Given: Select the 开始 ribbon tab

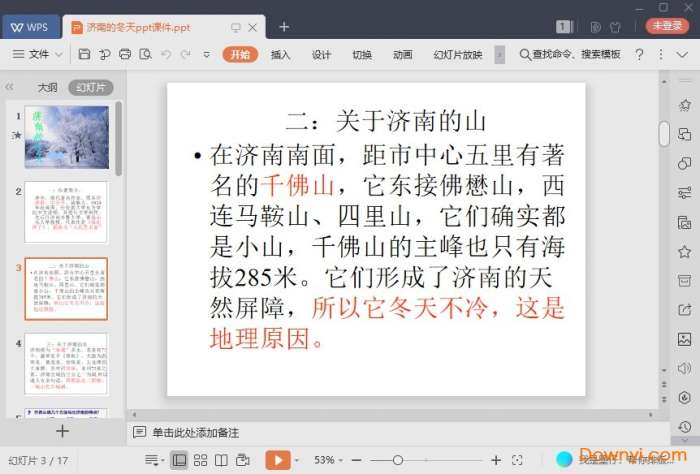Looking at the screenshot, I should click(x=240, y=54).
